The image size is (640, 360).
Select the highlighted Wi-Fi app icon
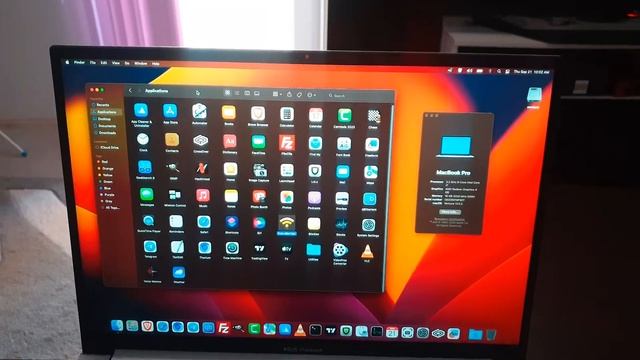pos(287,224)
